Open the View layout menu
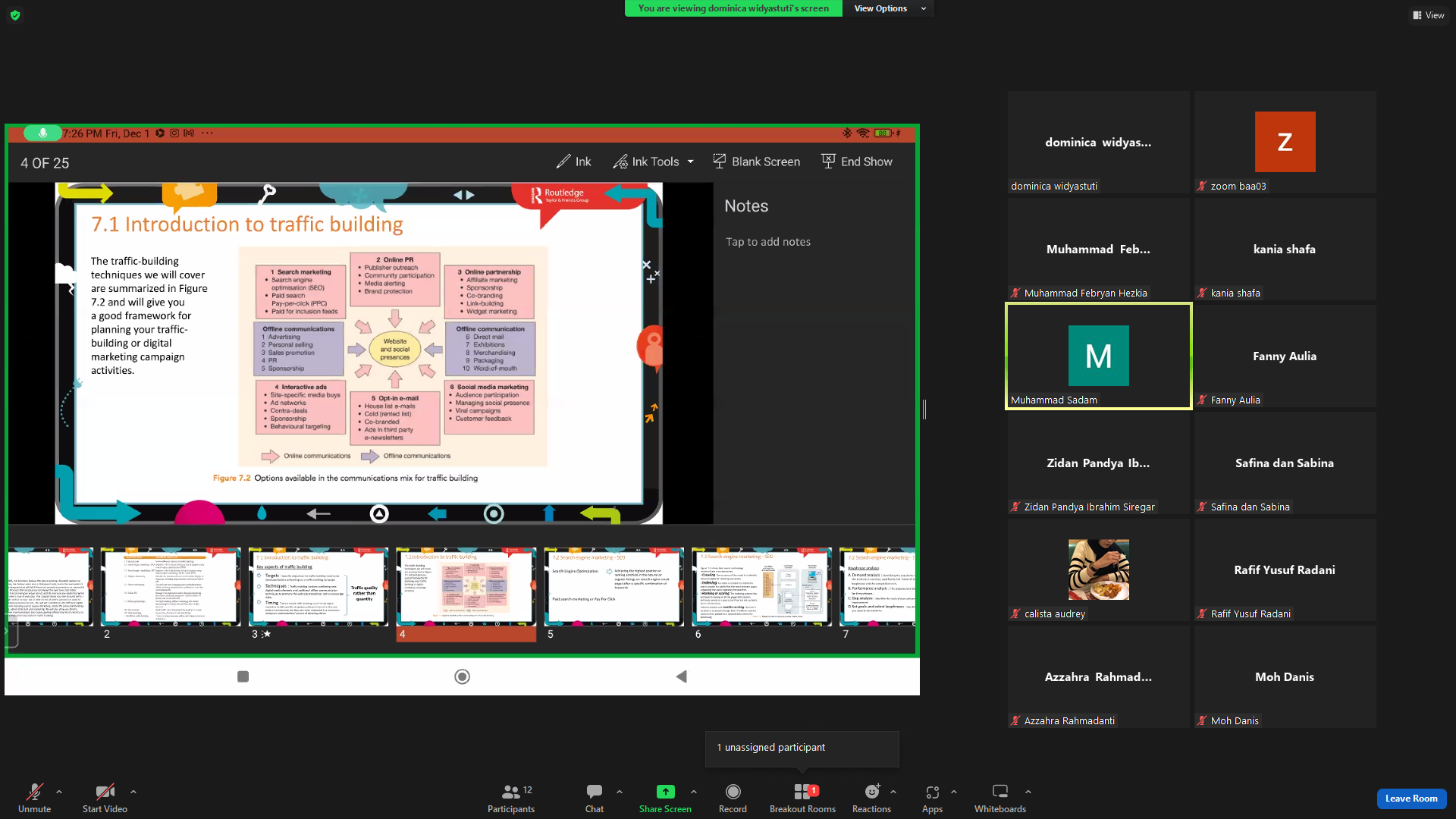 coord(1428,15)
